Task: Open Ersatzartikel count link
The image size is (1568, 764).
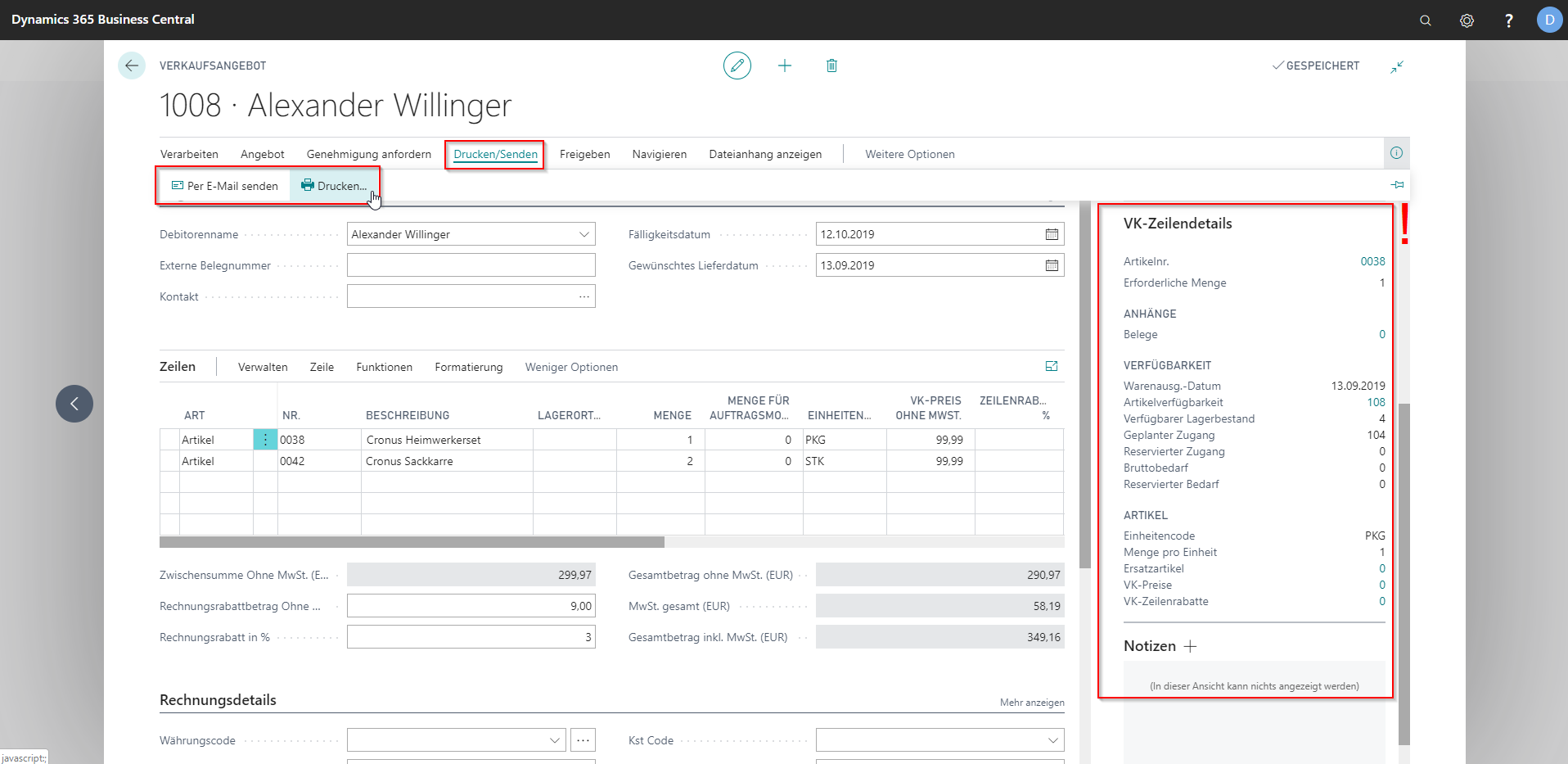Action: pyautogui.click(x=1382, y=568)
